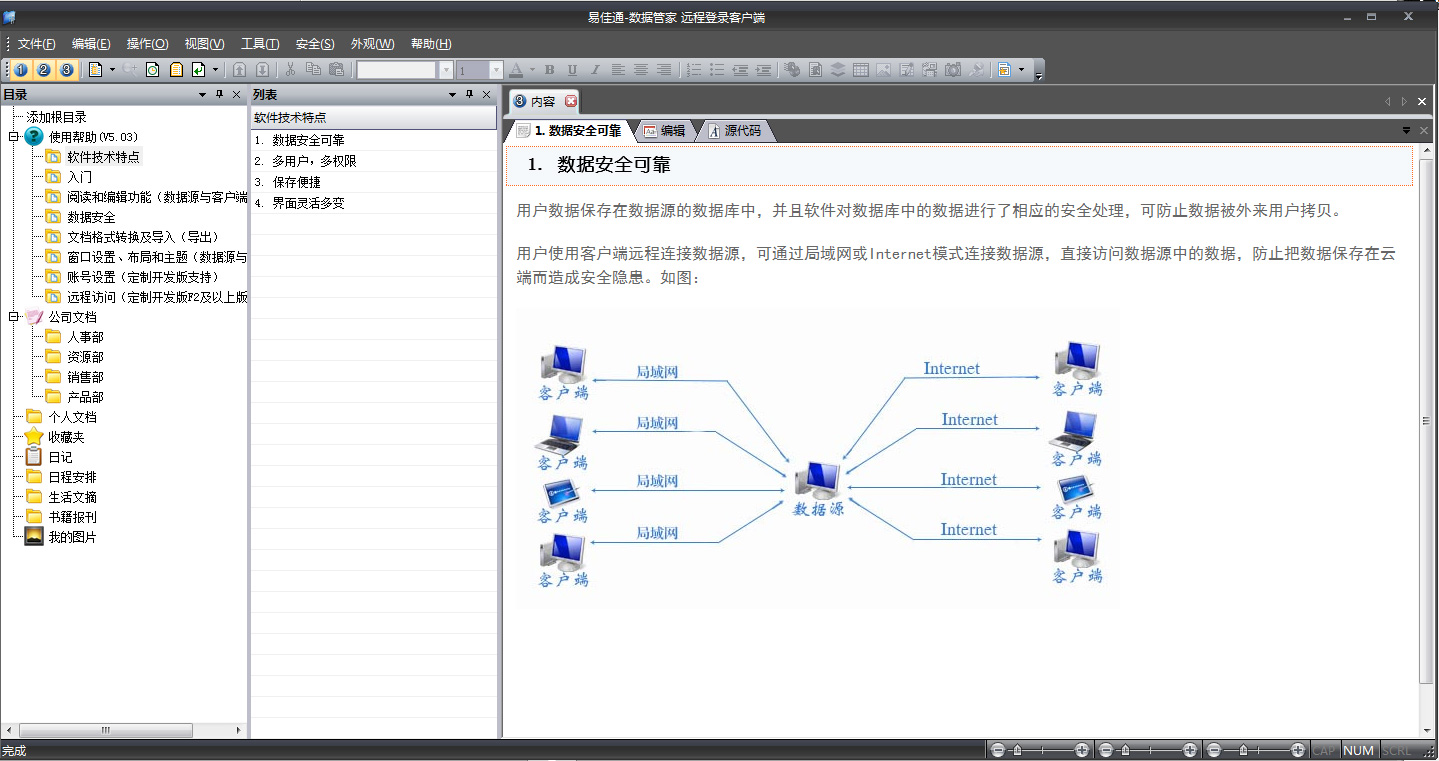The height and width of the screenshot is (761, 1439).
Task: Collapse the 使用帮助 tree node
Action: [x=14, y=137]
